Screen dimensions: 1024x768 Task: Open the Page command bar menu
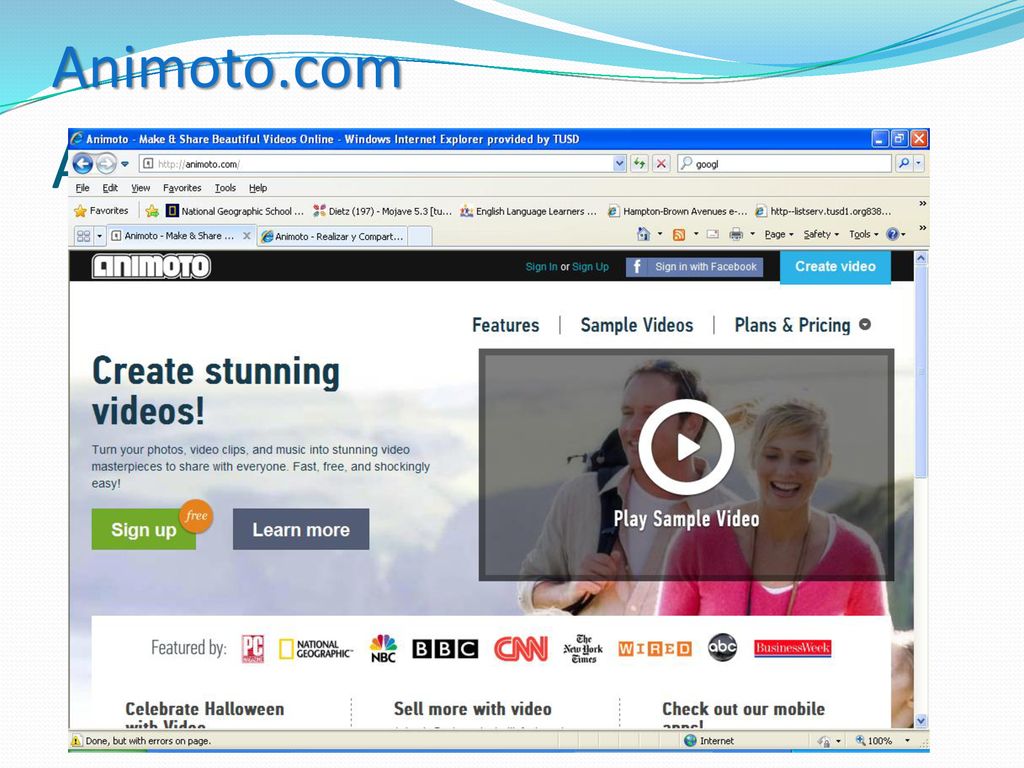pyautogui.click(x=779, y=234)
